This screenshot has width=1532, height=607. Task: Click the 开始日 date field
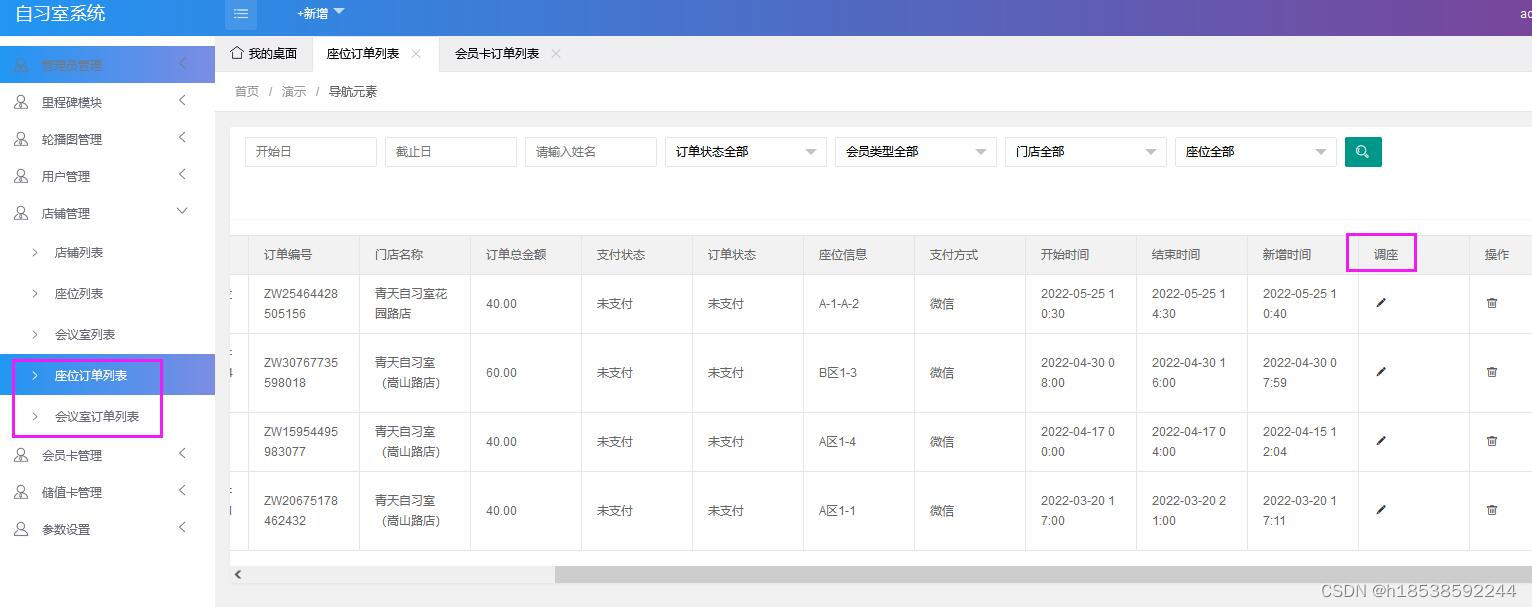tap(311, 152)
